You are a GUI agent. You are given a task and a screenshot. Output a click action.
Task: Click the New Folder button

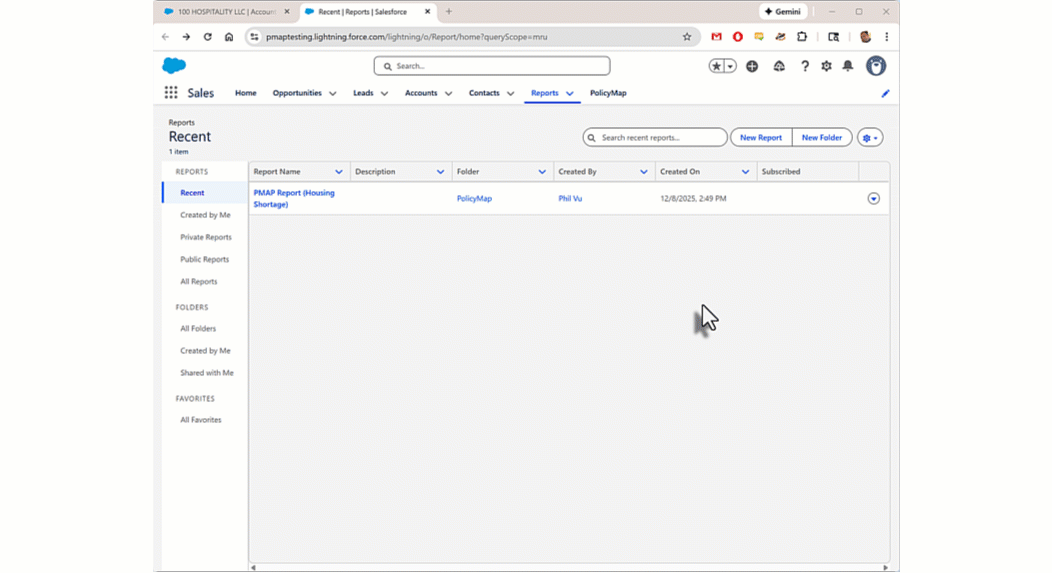tap(822, 138)
